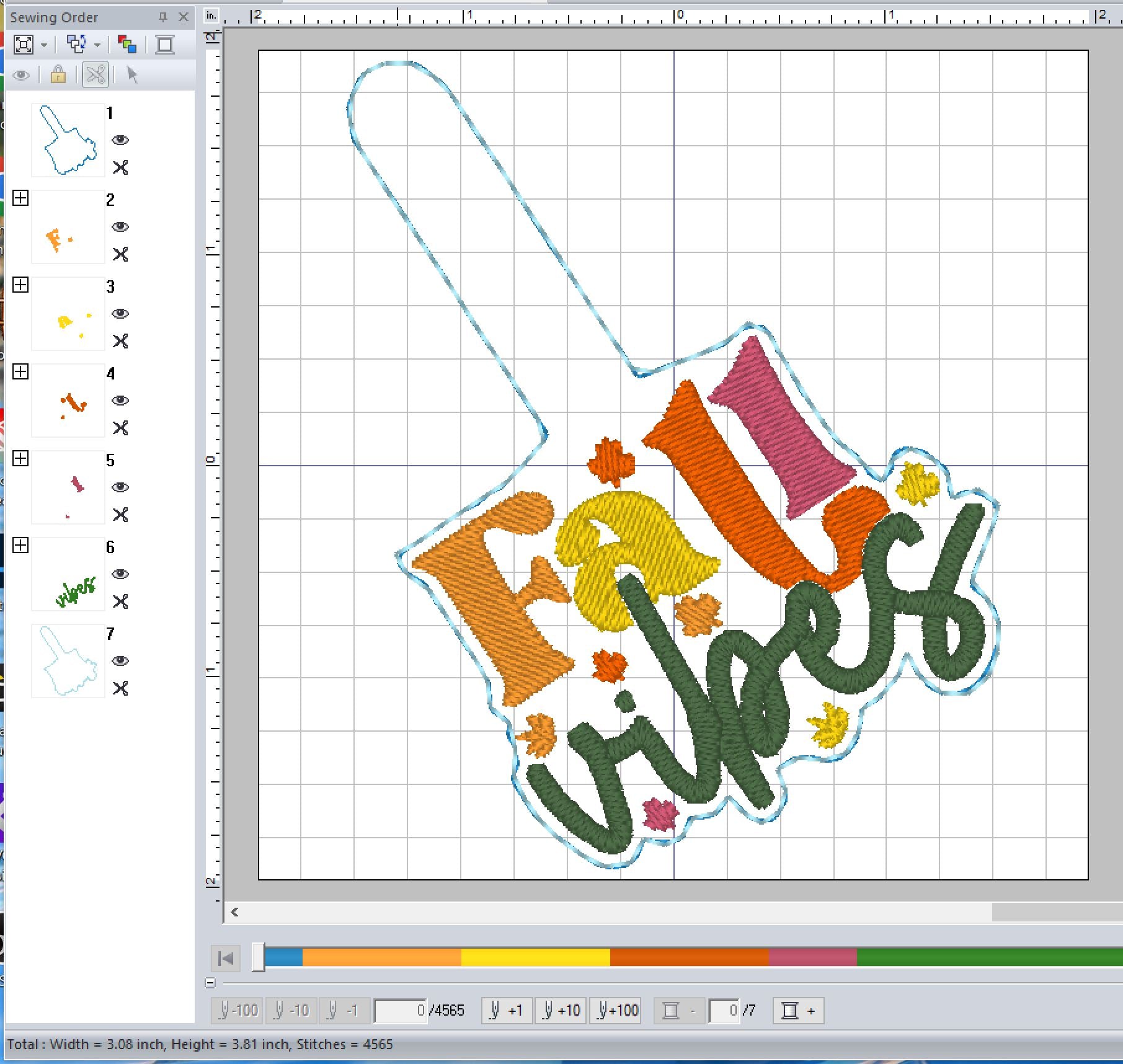Step forward one stitch with +1
Viewport: 1123px width, 1064px height.
507,1011
